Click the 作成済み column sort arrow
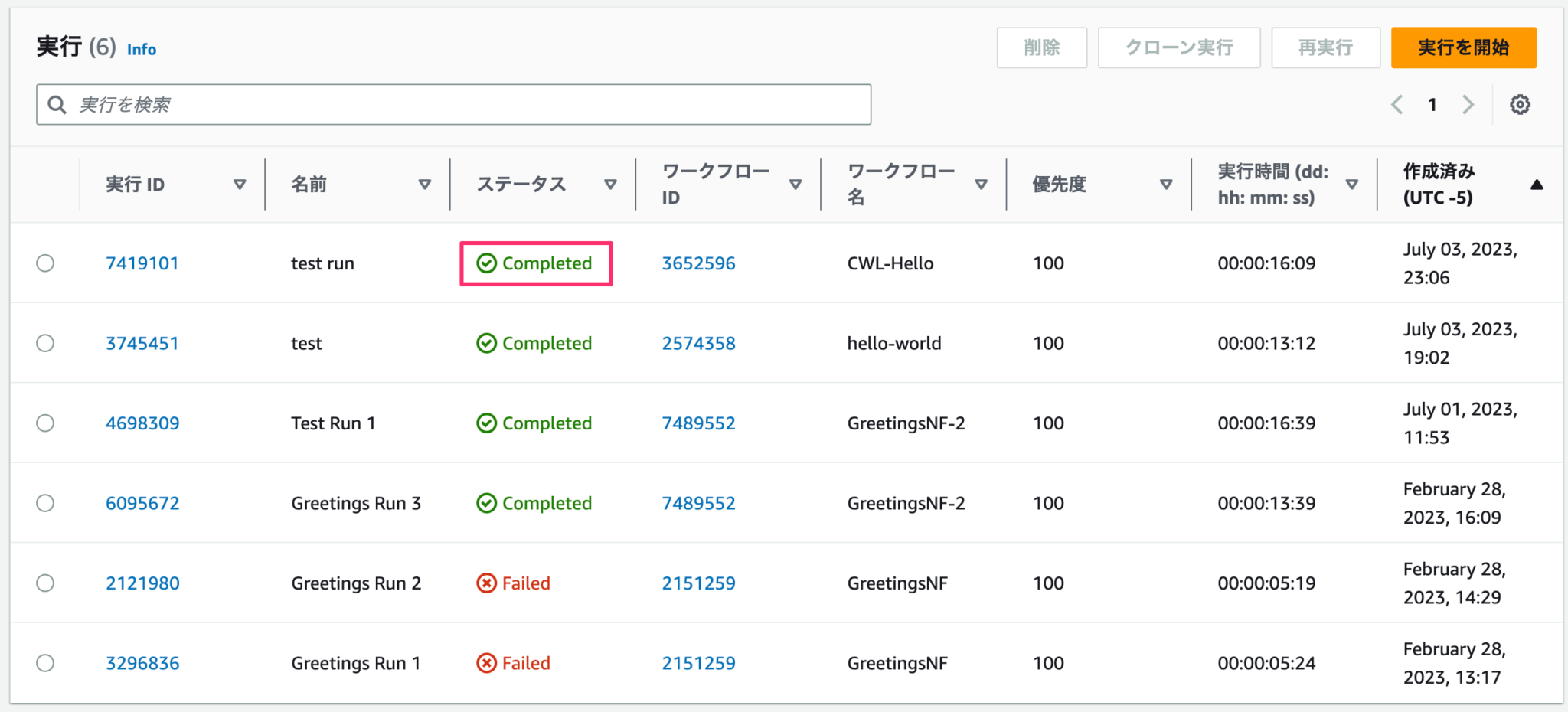 1538,184
